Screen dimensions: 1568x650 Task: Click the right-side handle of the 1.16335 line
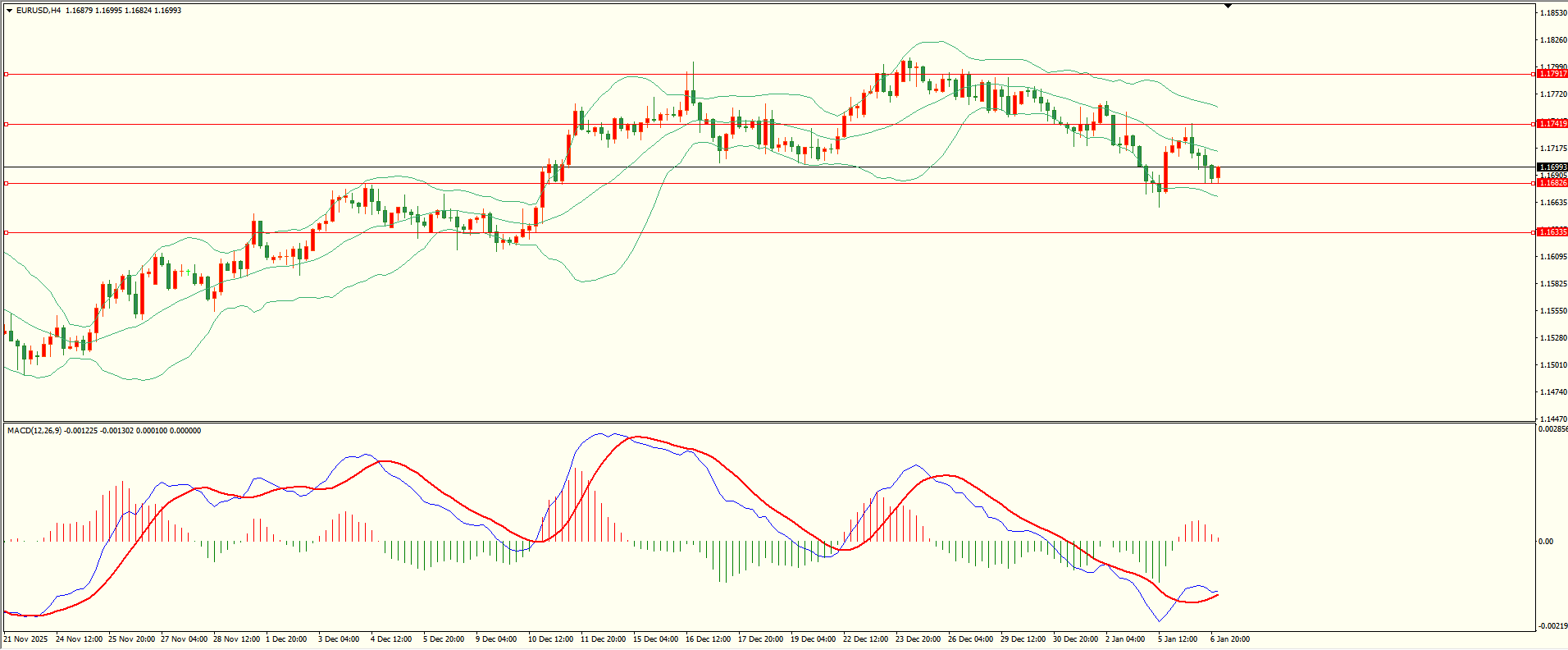1534,233
